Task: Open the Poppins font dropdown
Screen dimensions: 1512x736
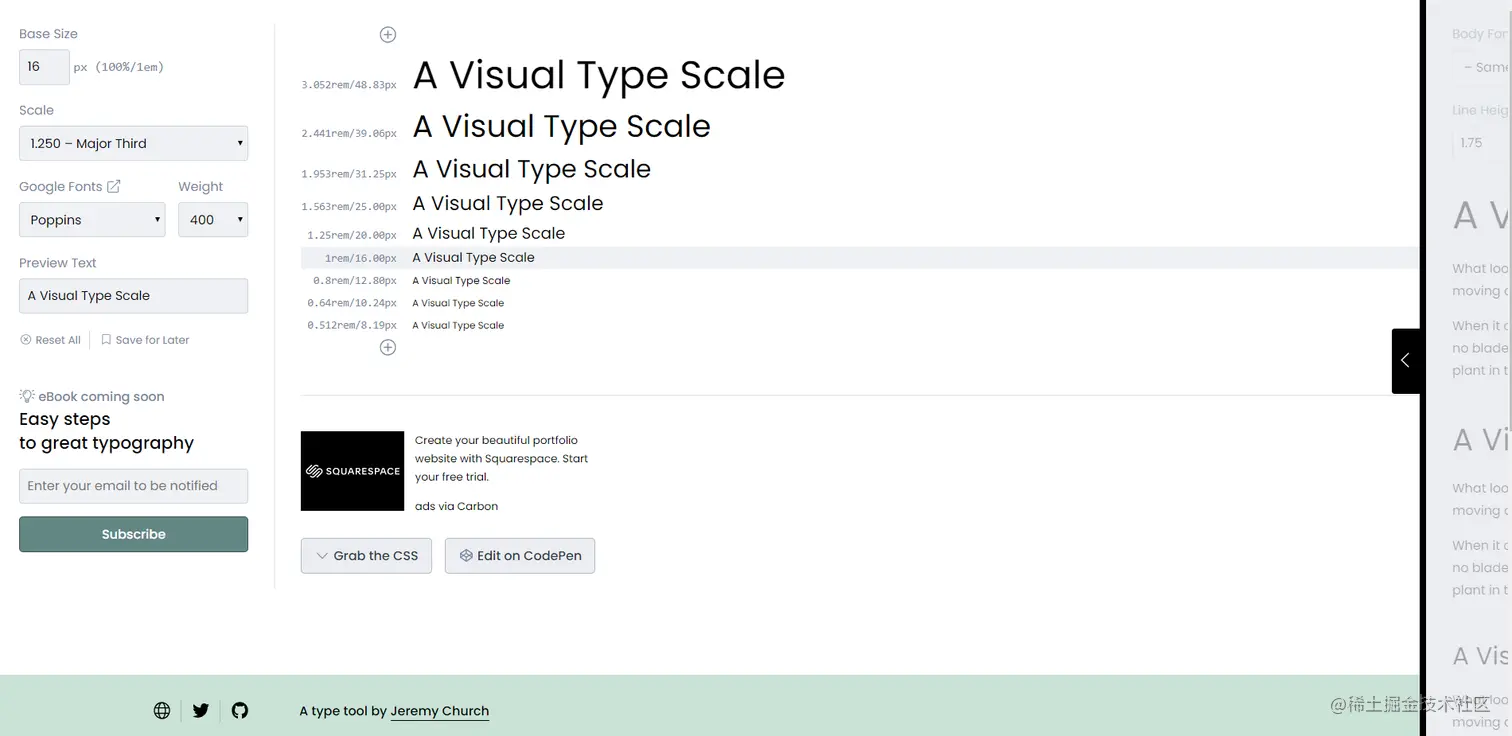Action: point(92,220)
